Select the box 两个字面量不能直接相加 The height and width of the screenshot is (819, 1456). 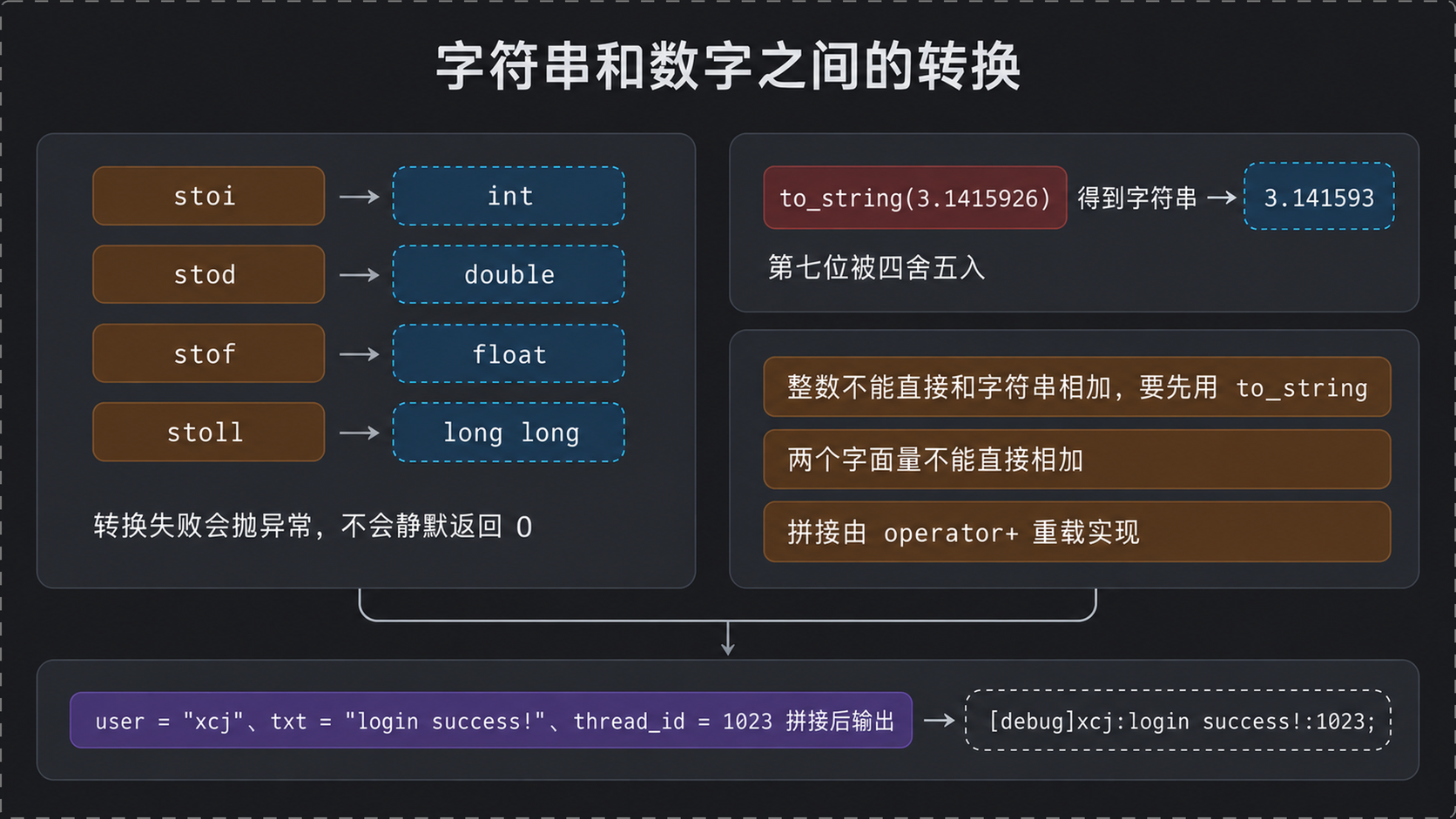[x=1077, y=459]
